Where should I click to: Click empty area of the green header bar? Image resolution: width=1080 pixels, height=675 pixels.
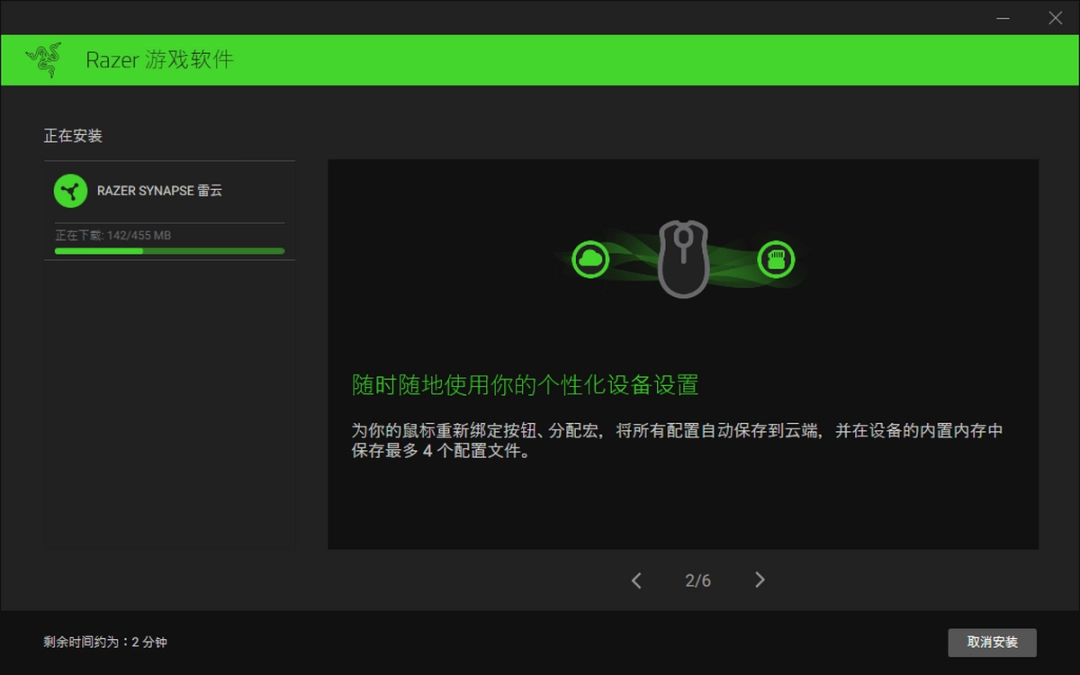[650, 60]
